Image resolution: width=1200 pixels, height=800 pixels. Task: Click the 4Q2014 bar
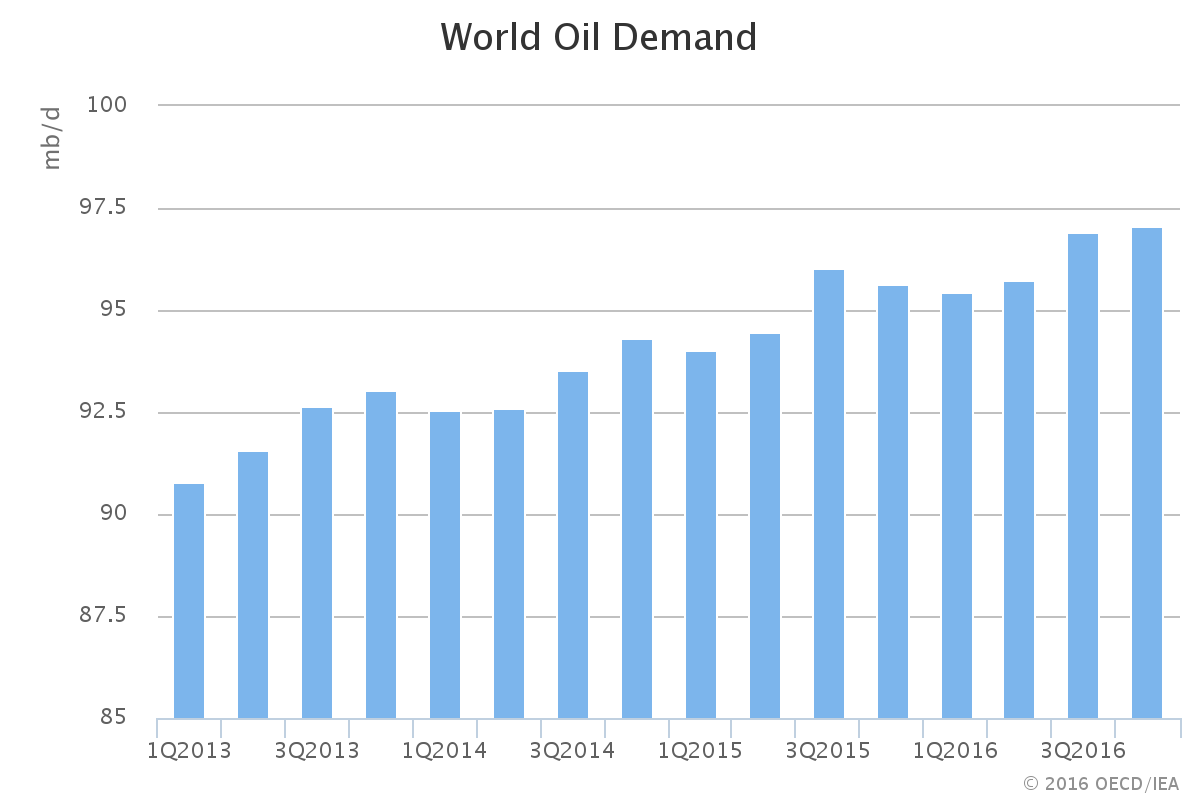coord(637,529)
